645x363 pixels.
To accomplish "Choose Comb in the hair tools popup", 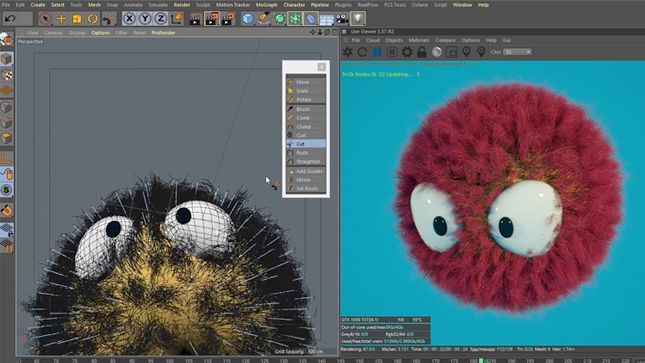I will point(306,118).
